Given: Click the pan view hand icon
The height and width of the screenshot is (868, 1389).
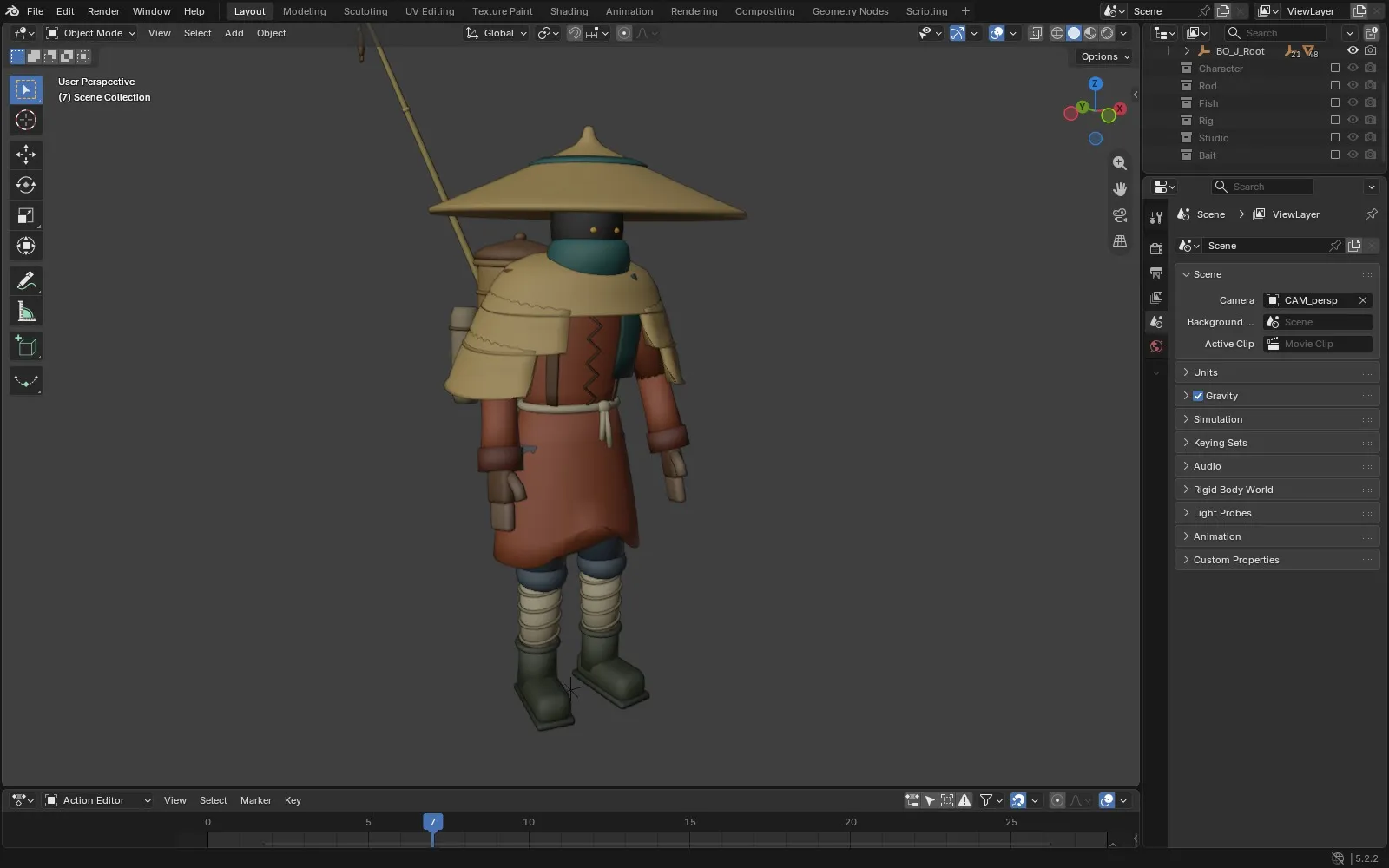Looking at the screenshot, I should pyautogui.click(x=1120, y=189).
